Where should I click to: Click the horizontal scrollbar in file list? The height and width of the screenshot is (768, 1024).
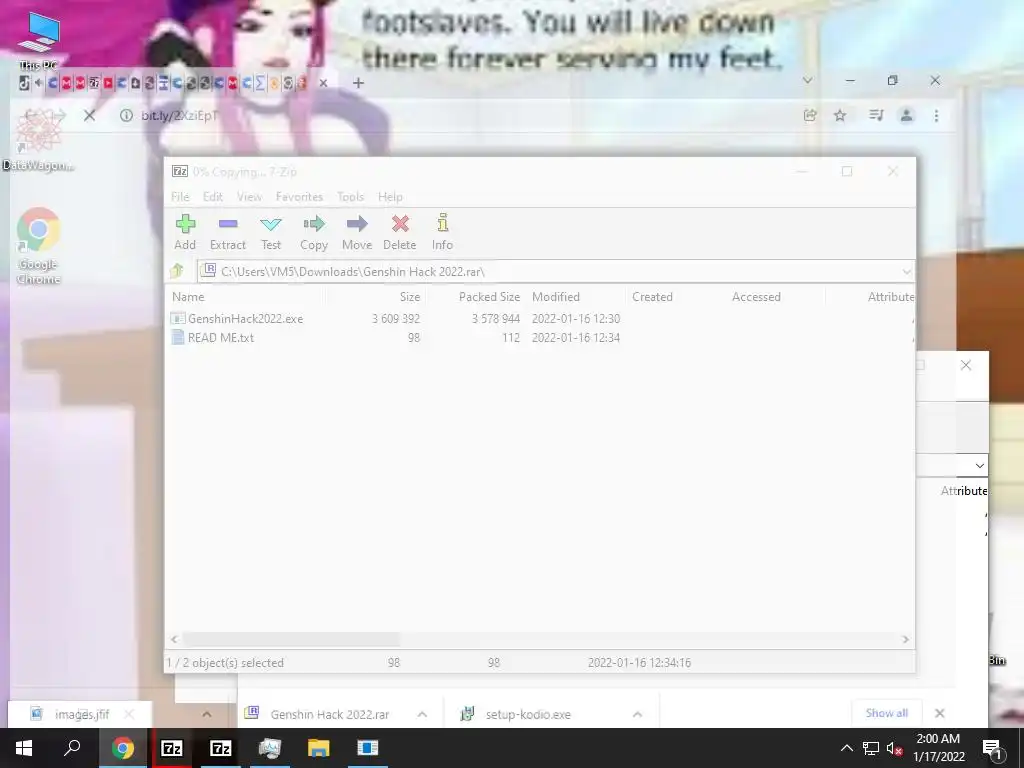(x=291, y=639)
